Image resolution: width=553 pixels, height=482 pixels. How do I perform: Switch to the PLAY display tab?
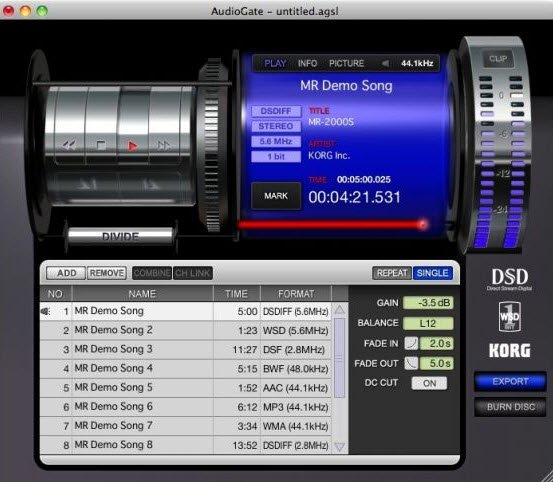[275, 63]
